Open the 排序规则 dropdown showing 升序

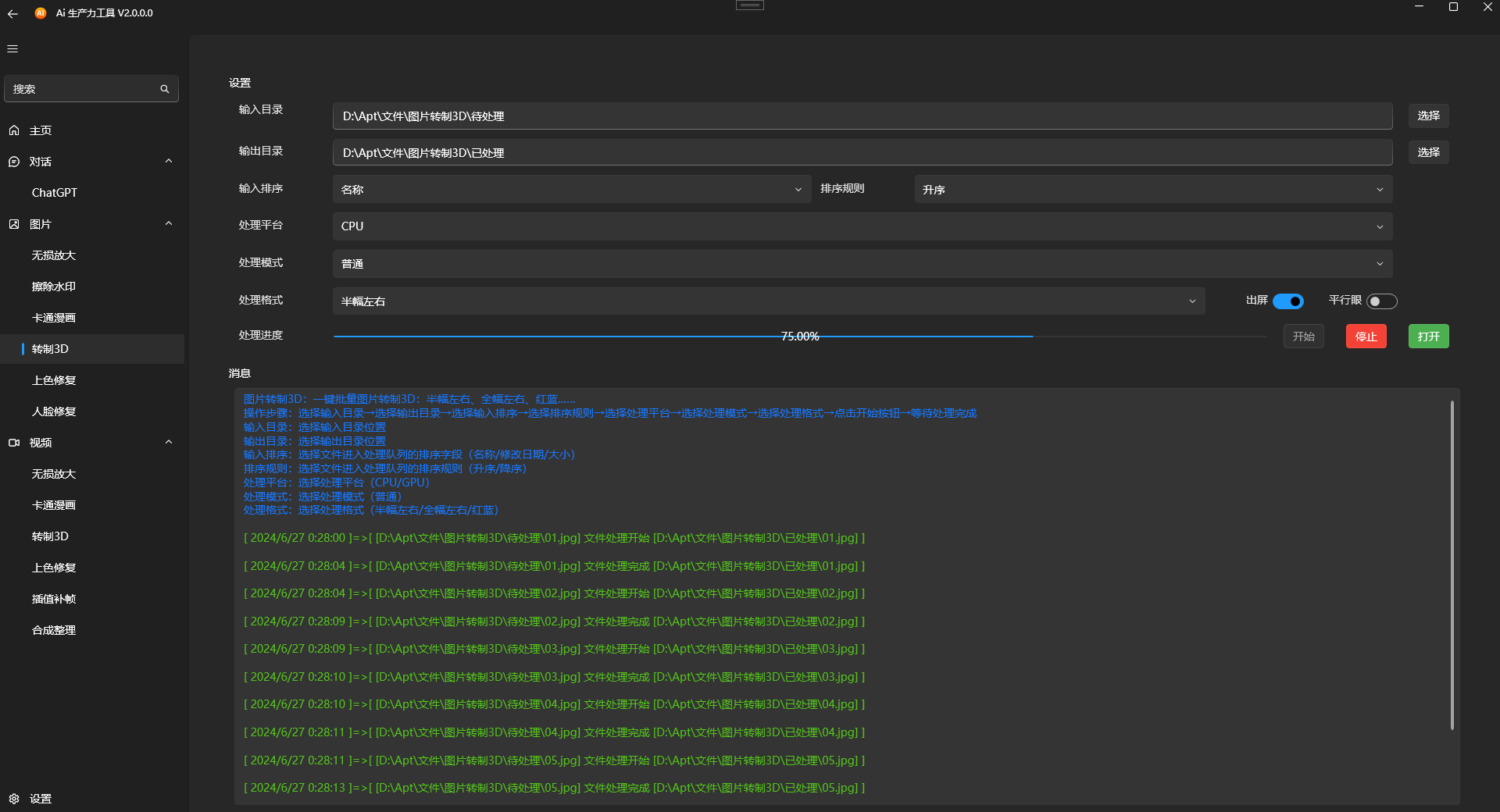(1153, 190)
